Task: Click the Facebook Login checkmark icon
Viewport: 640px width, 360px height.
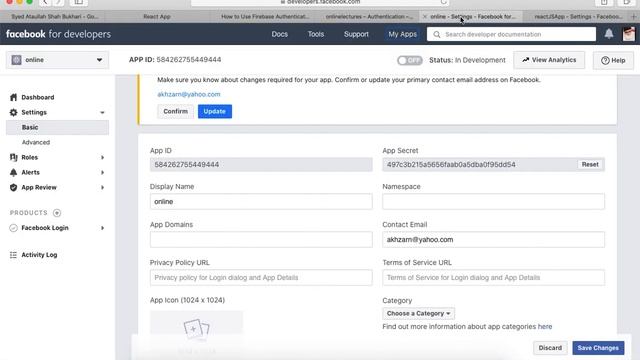Action: pos(13,228)
